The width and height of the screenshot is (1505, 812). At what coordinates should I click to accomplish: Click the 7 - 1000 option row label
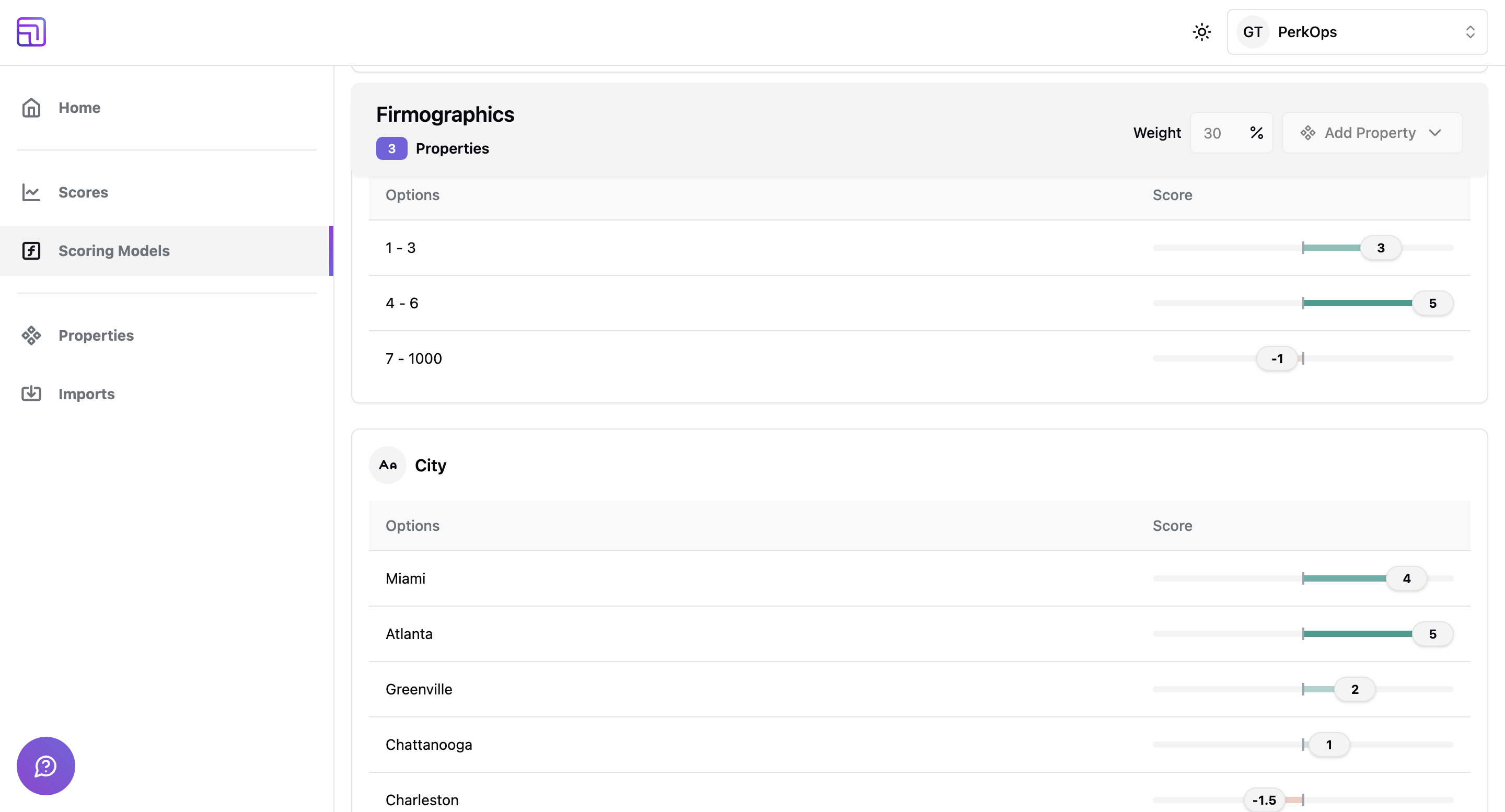click(x=414, y=358)
